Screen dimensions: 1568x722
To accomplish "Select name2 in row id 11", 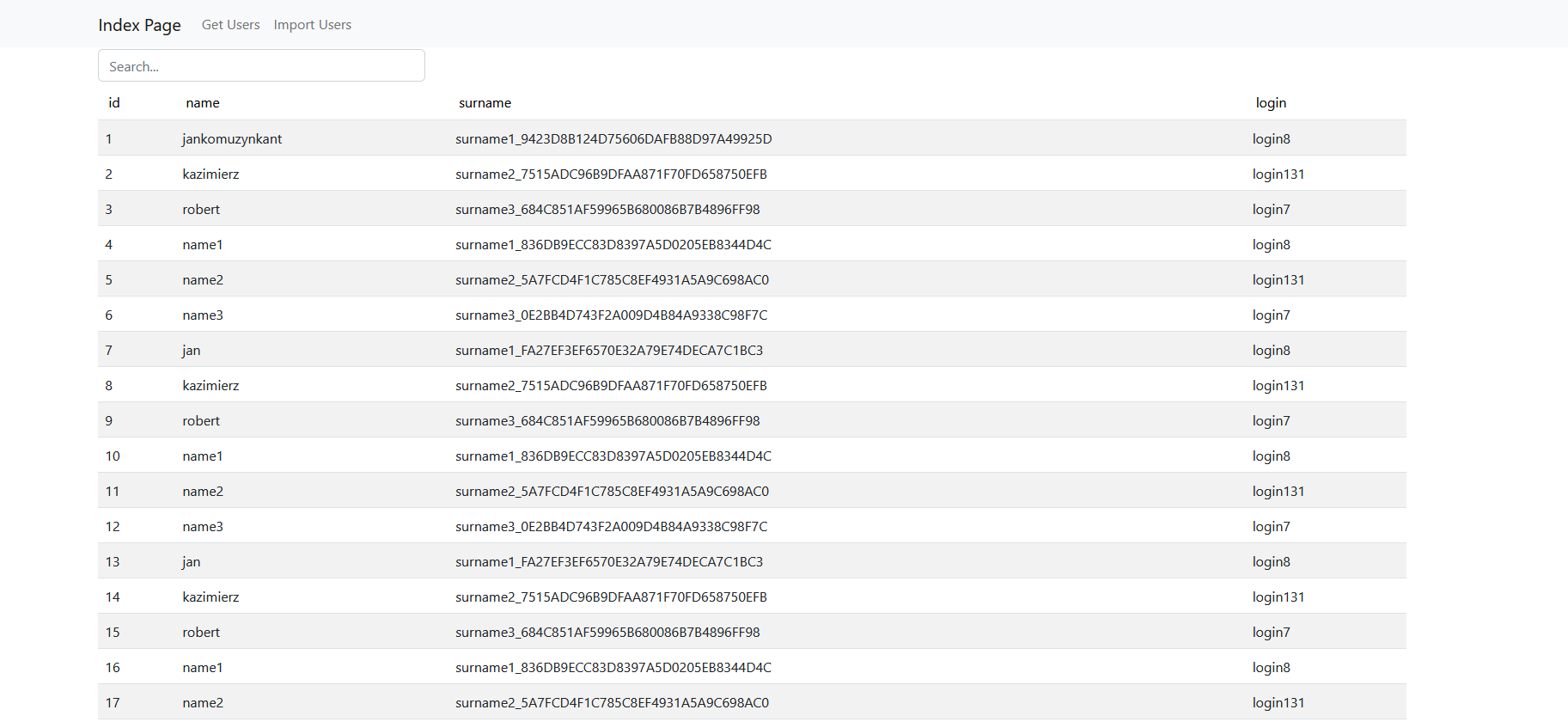I will point(203,492).
